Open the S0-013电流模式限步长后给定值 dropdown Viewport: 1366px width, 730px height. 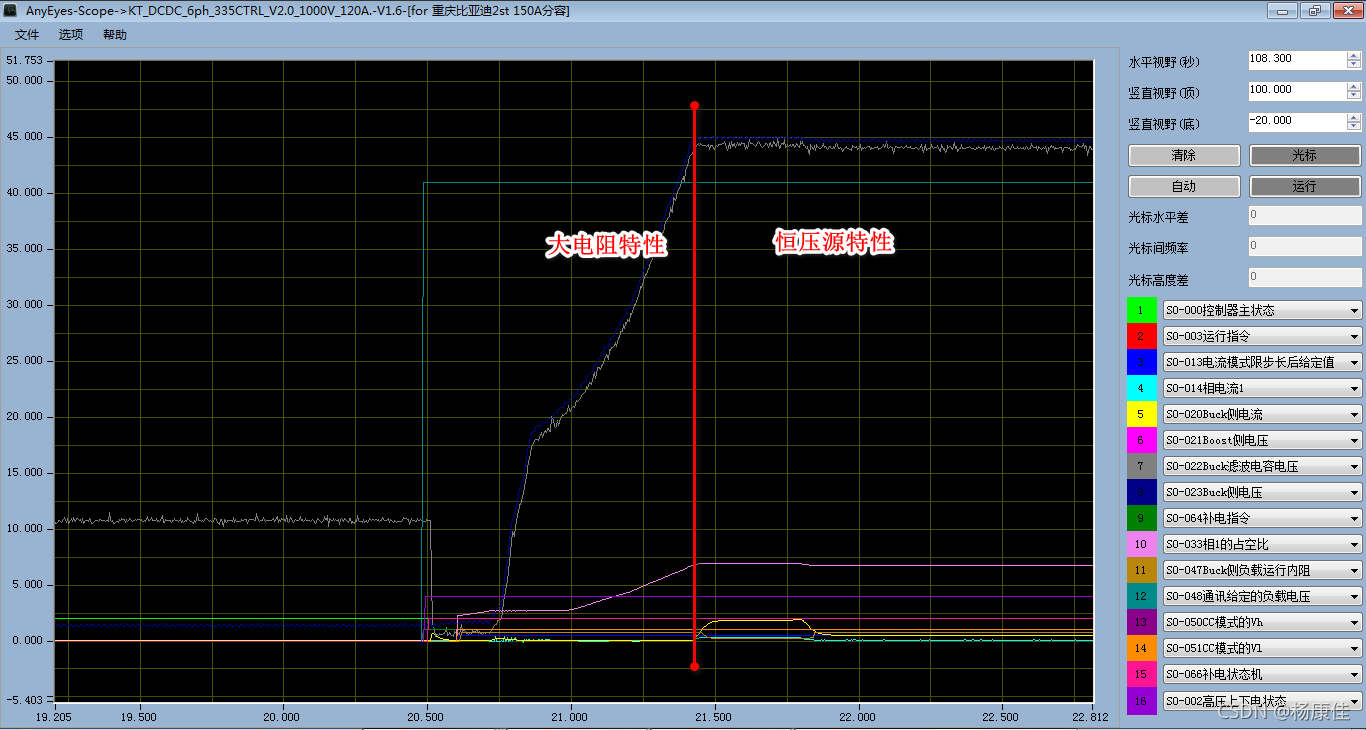(1262, 362)
